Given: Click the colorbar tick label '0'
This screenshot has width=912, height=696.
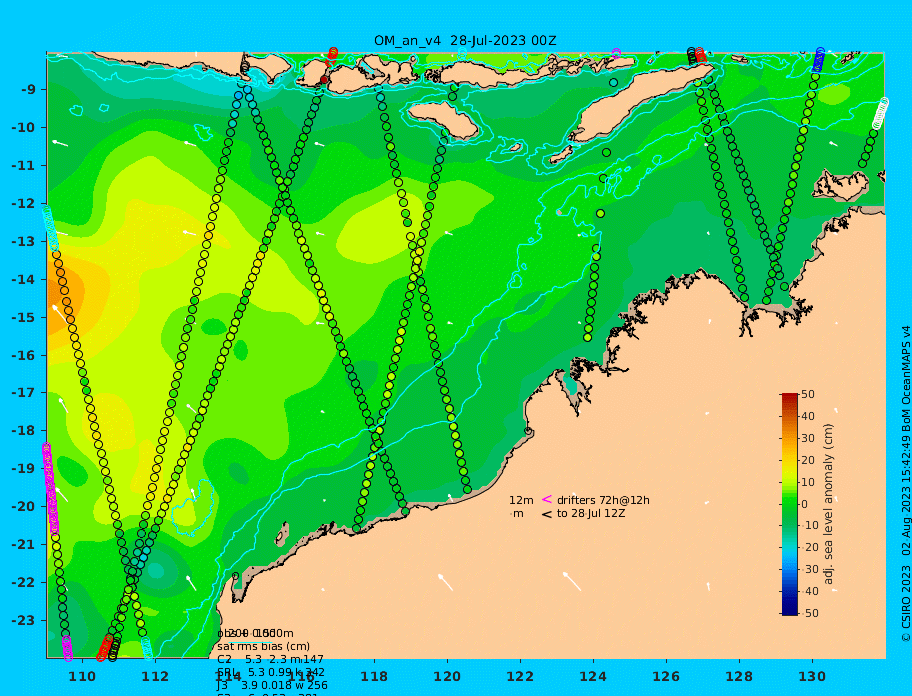Looking at the screenshot, I should click(805, 504).
